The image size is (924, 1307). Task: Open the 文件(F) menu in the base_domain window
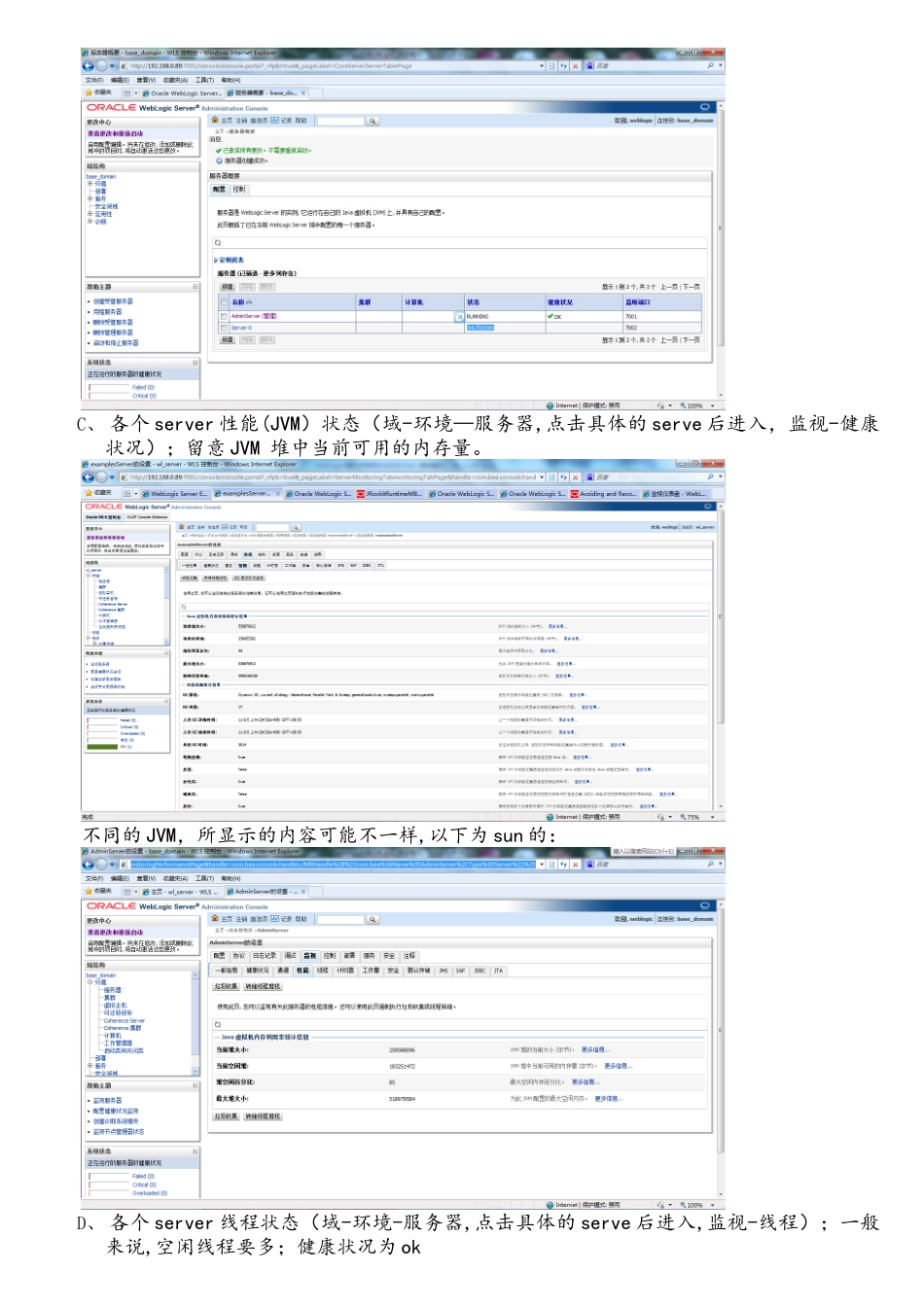point(94,81)
